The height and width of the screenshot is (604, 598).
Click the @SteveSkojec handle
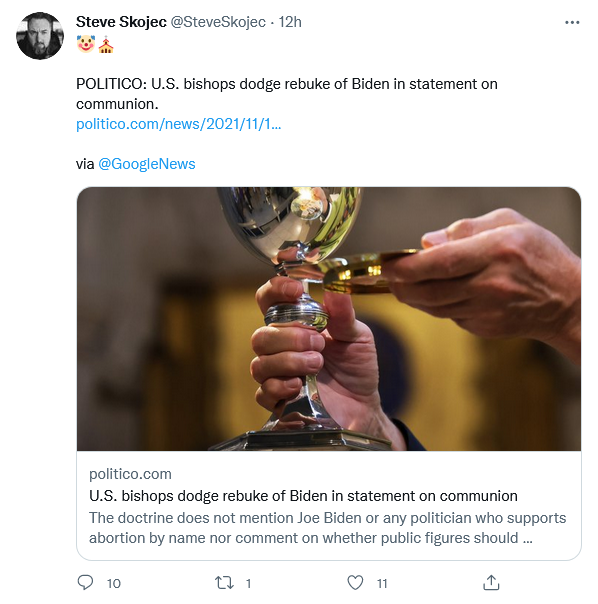tap(218, 22)
